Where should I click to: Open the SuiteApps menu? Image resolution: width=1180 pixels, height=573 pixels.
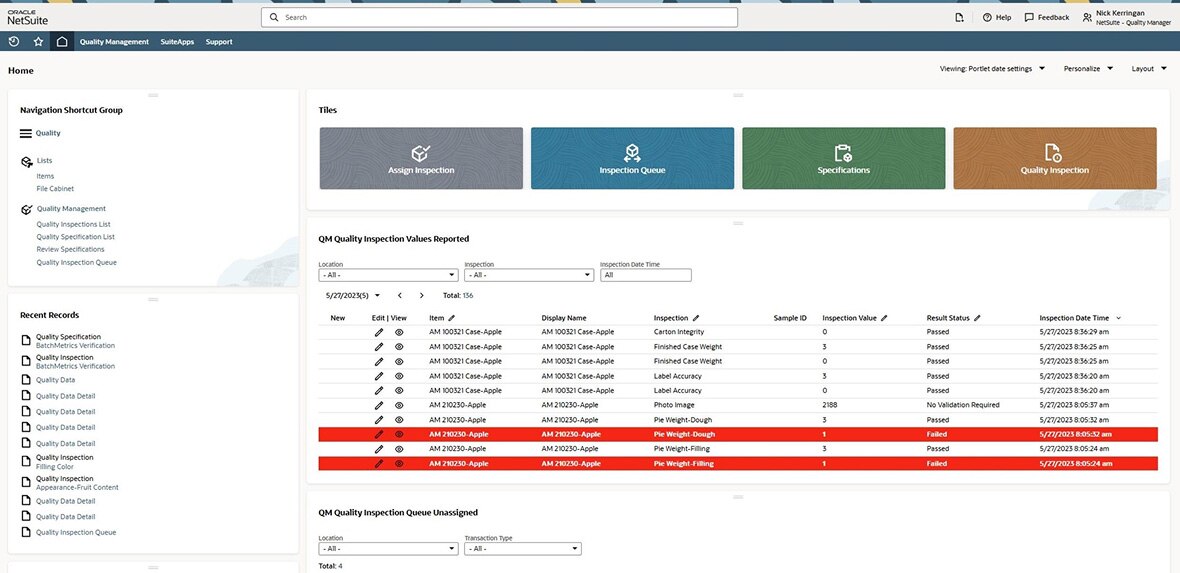pos(177,42)
